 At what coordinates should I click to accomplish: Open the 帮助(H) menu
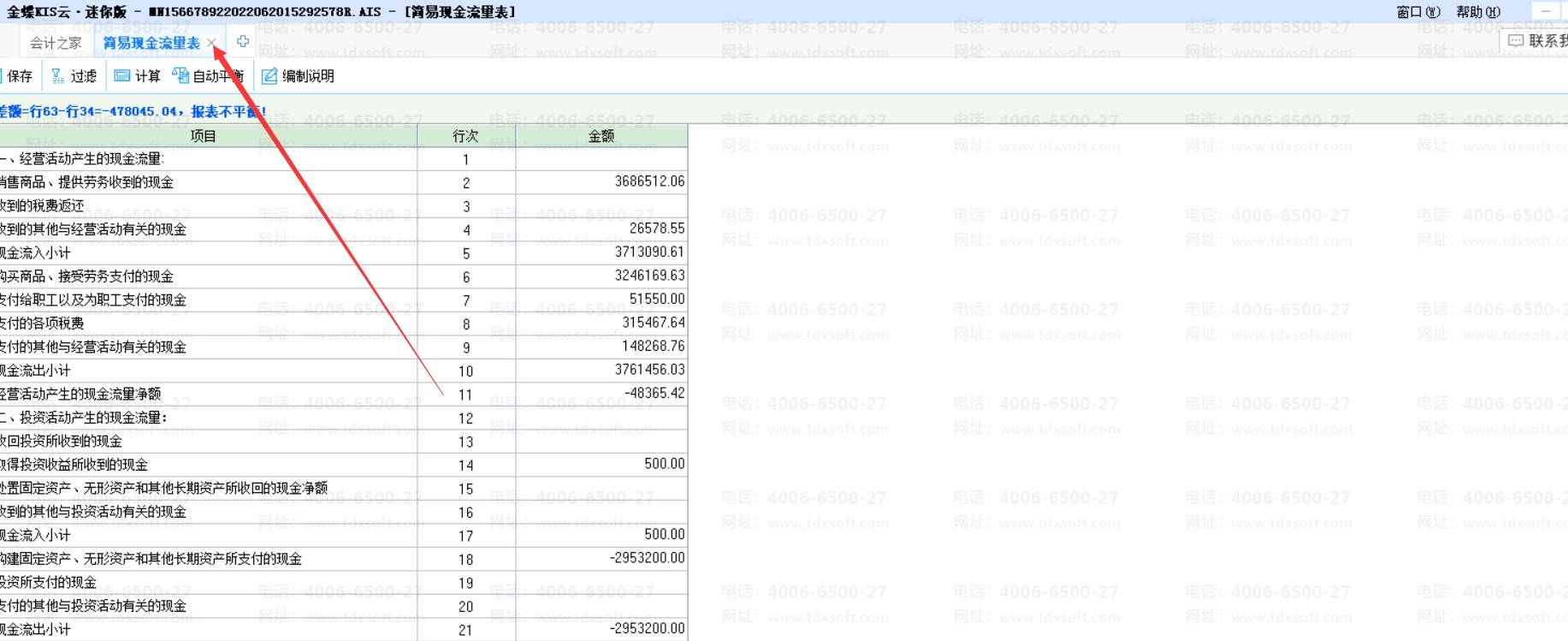point(1477,12)
